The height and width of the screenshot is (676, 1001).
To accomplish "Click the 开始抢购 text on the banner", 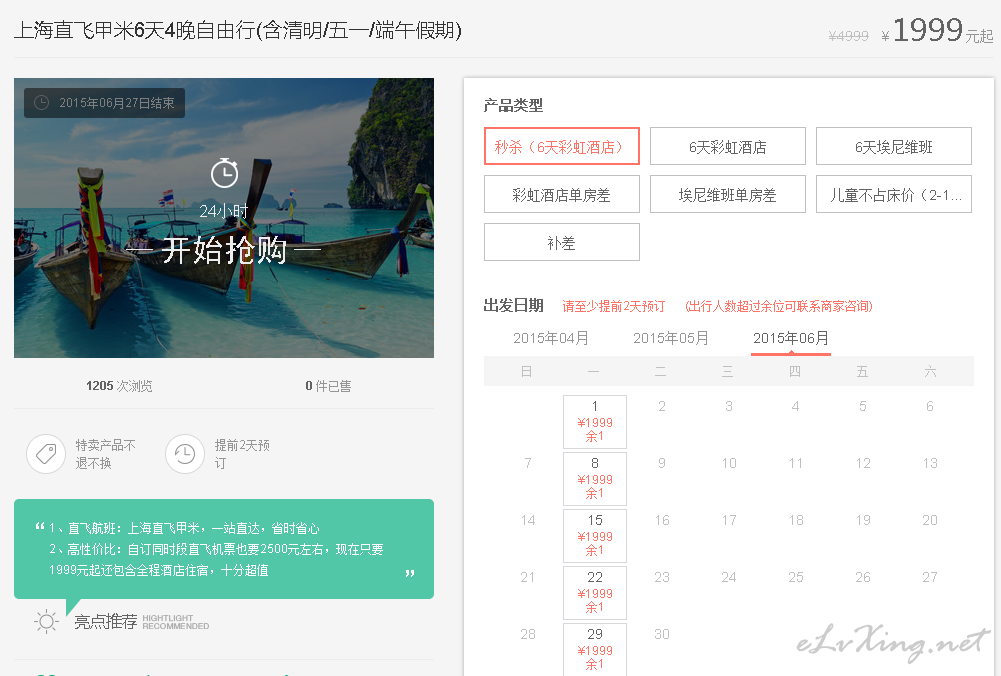I will click(x=224, y=250).
